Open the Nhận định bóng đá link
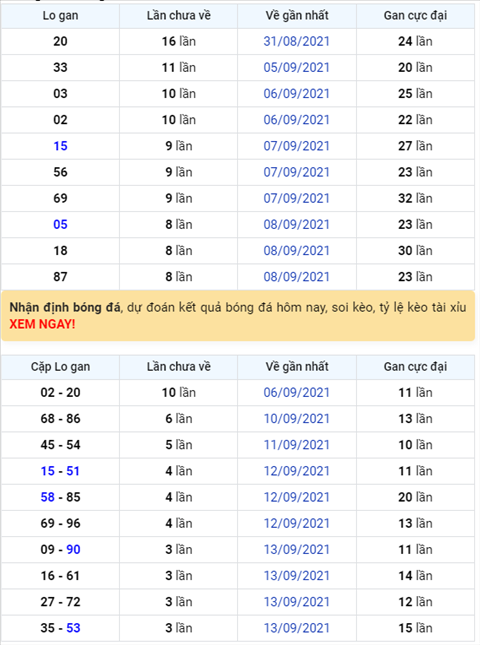480x645 pixels. [x=65, y=307]
